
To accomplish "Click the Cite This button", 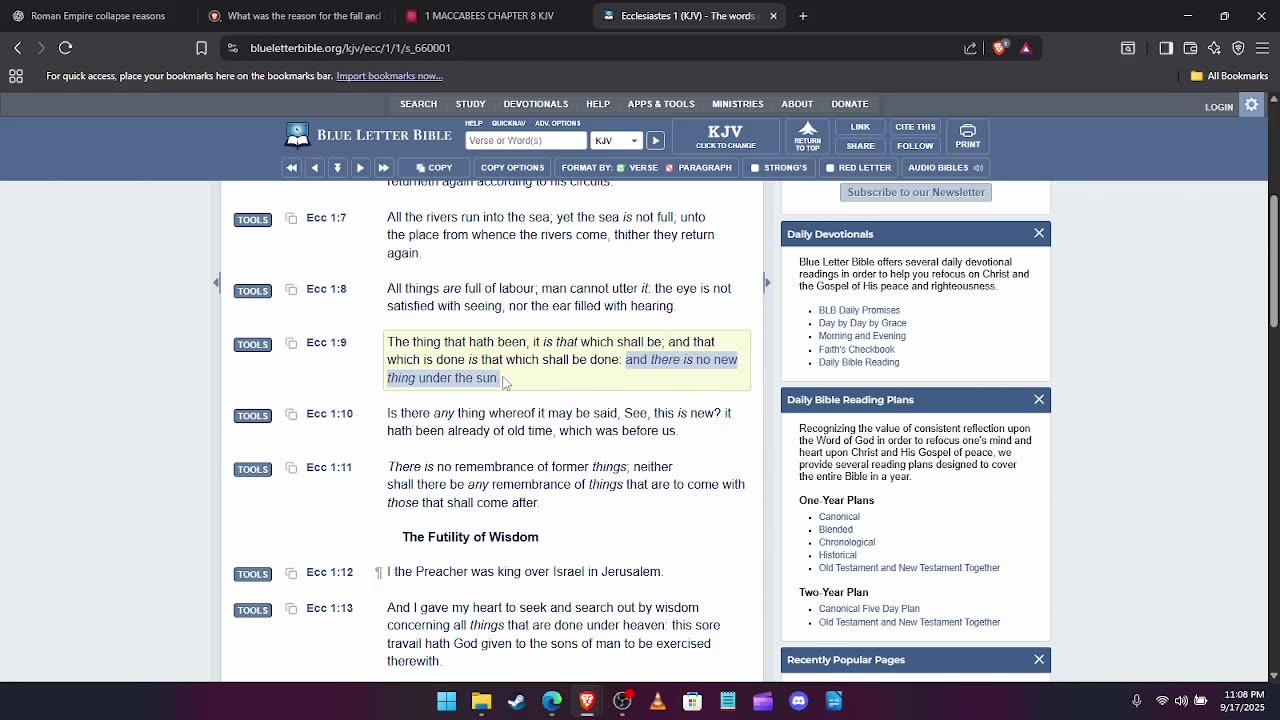I will (x=915, y=127).
